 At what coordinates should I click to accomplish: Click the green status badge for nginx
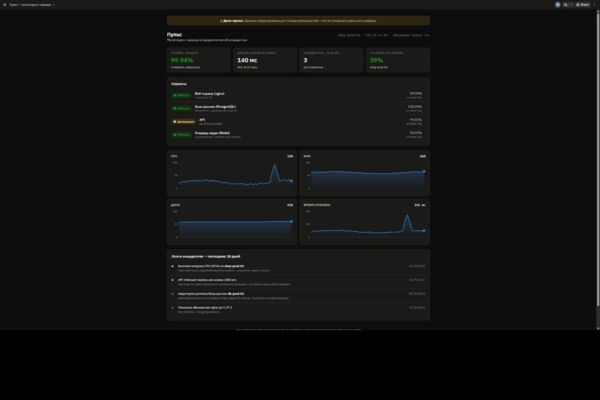[181, 95]
